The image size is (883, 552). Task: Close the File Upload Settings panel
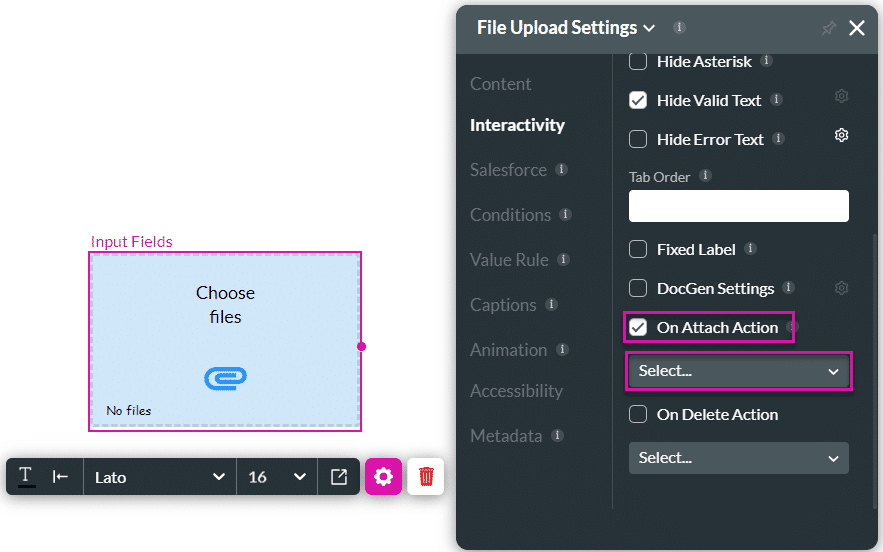click(857, 28)
